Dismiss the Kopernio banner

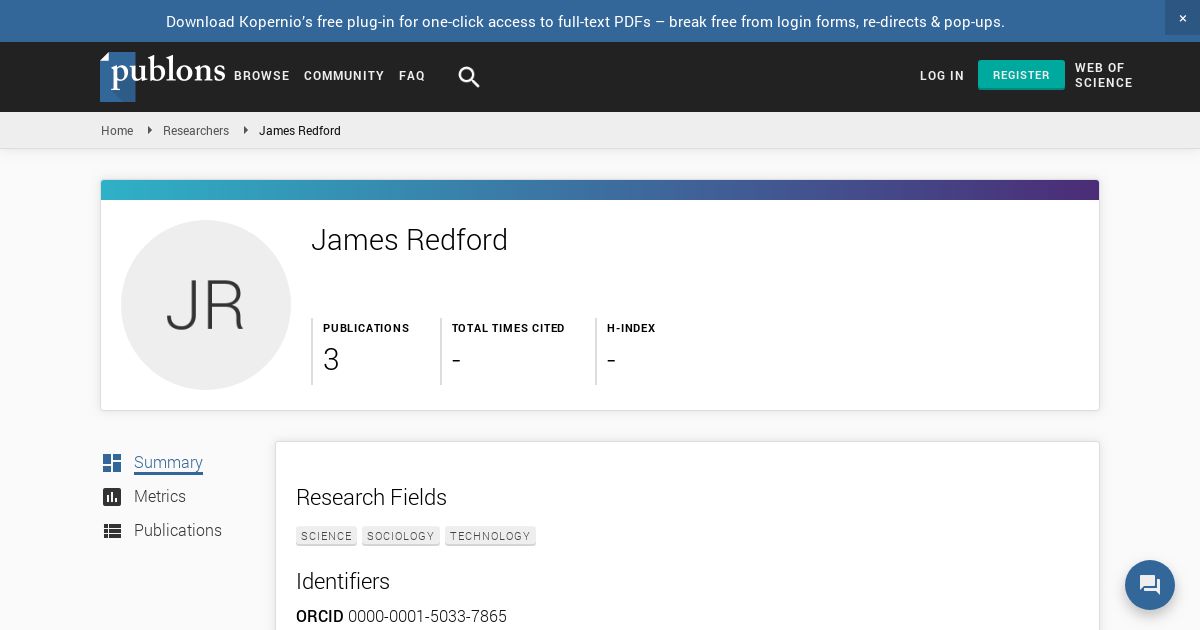(1182, 18)
